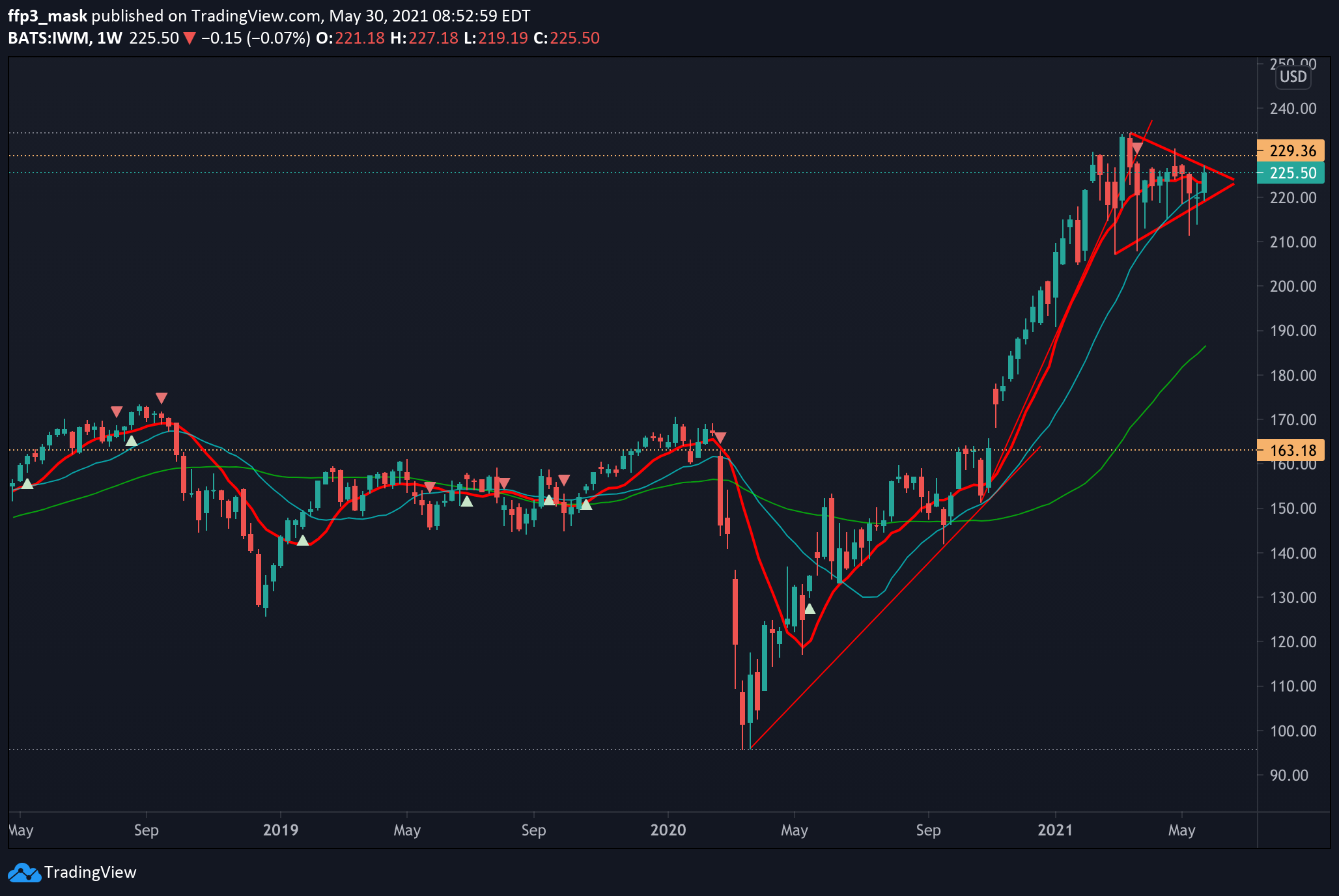Select the BATS:IWM symbol label
The height and width of the screenshot is (896, 1339).
click(49, 38)
